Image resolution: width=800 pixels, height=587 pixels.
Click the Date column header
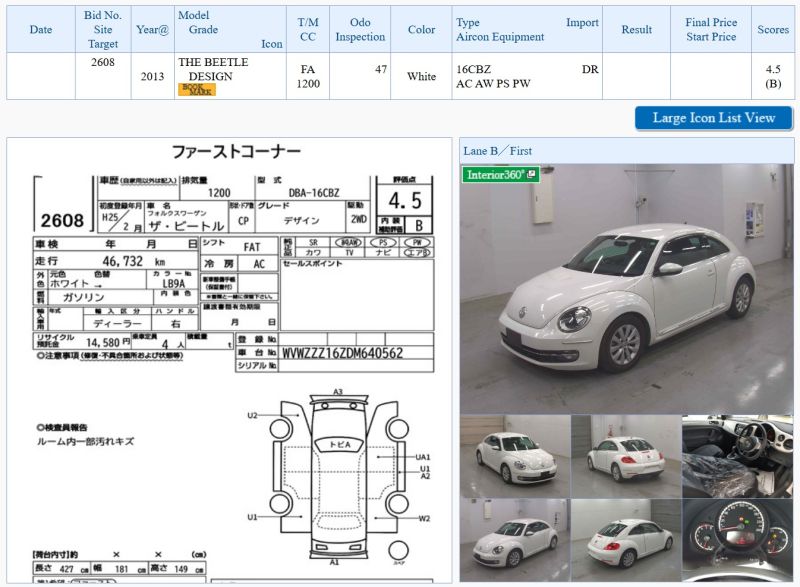pos(41,29)
